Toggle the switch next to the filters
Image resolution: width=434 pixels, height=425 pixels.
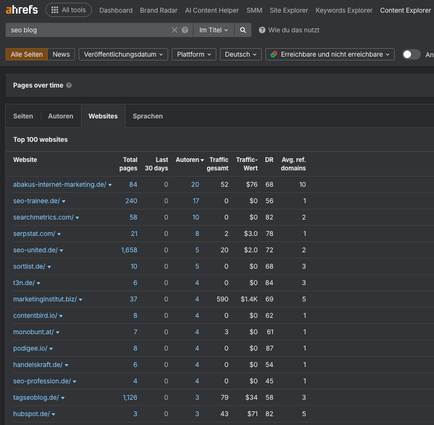411,54
